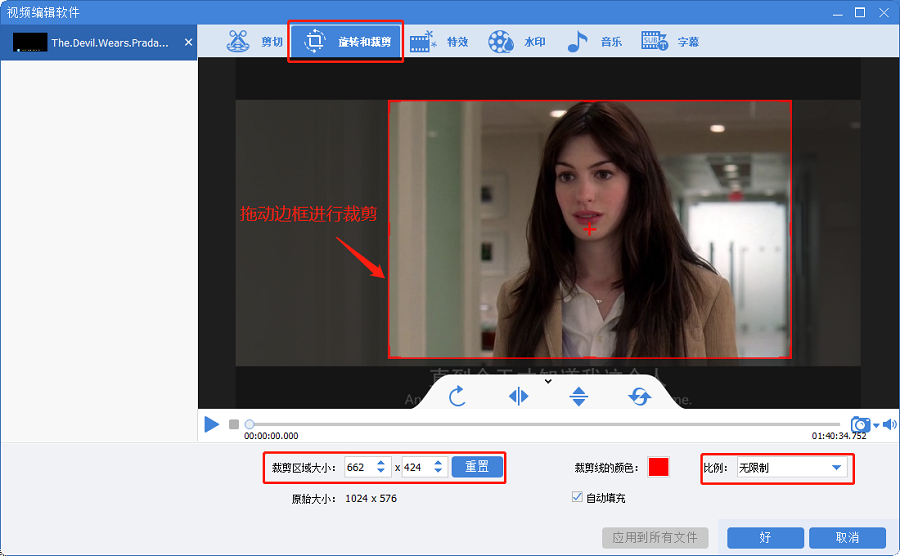Confirm with the 好 button

click(765, 538)
